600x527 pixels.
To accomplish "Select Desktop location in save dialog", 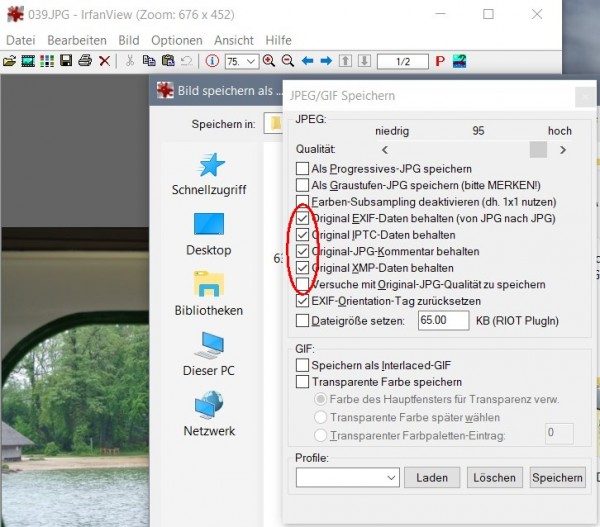I will pos(209,234).
